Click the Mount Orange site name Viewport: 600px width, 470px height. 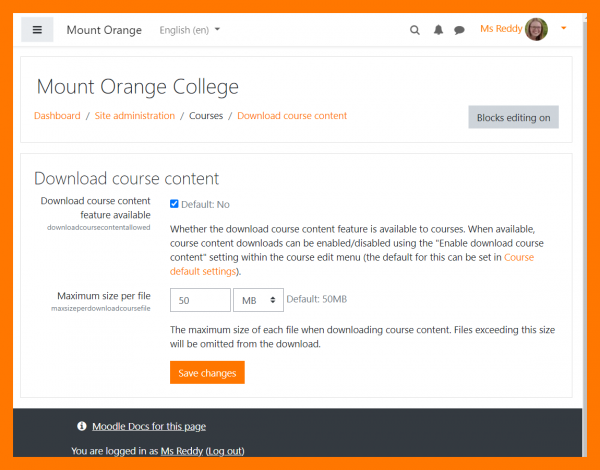pyautogui.click(x=104, y=30)
